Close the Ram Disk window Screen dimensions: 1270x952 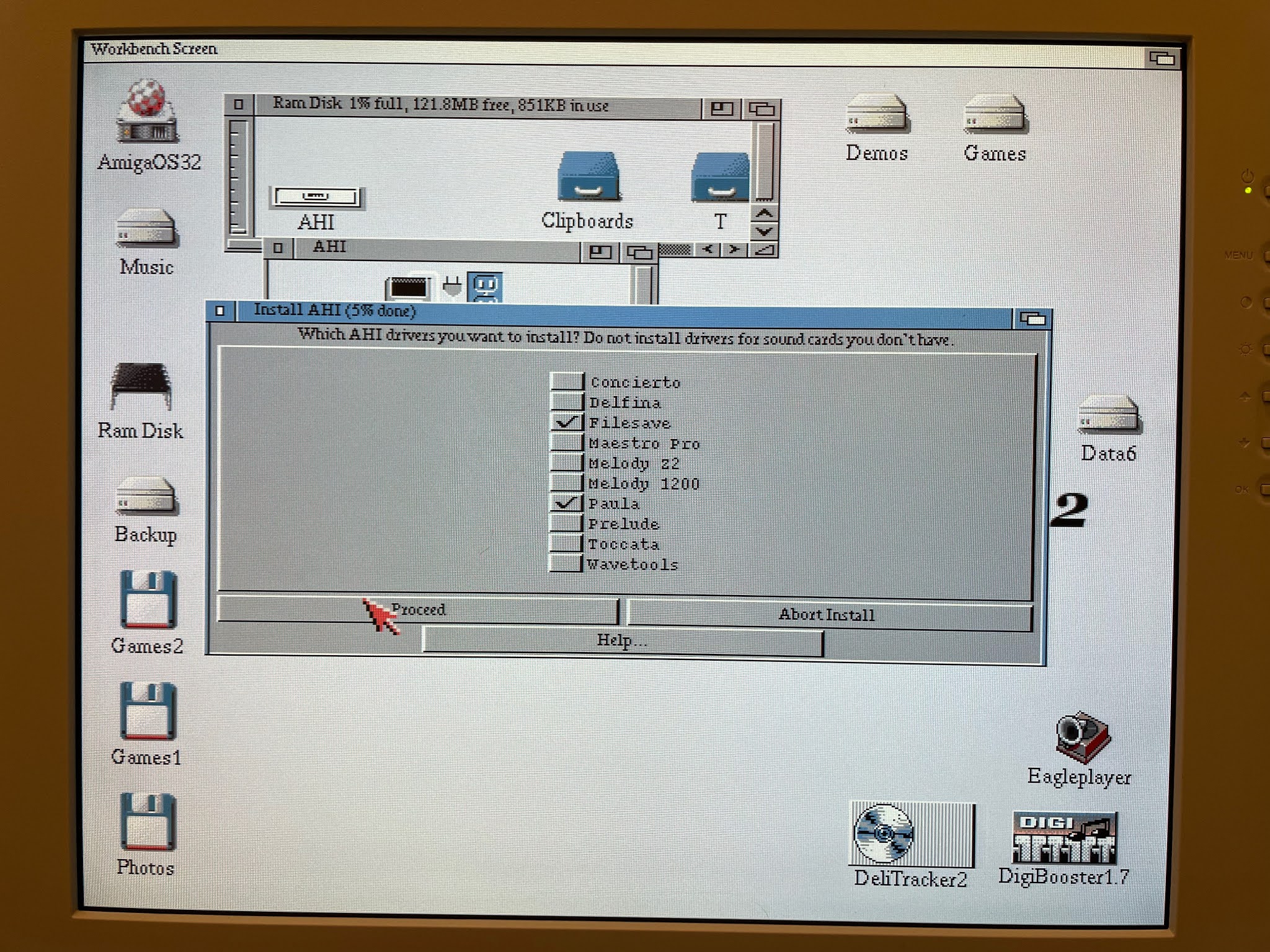[239, 105]
